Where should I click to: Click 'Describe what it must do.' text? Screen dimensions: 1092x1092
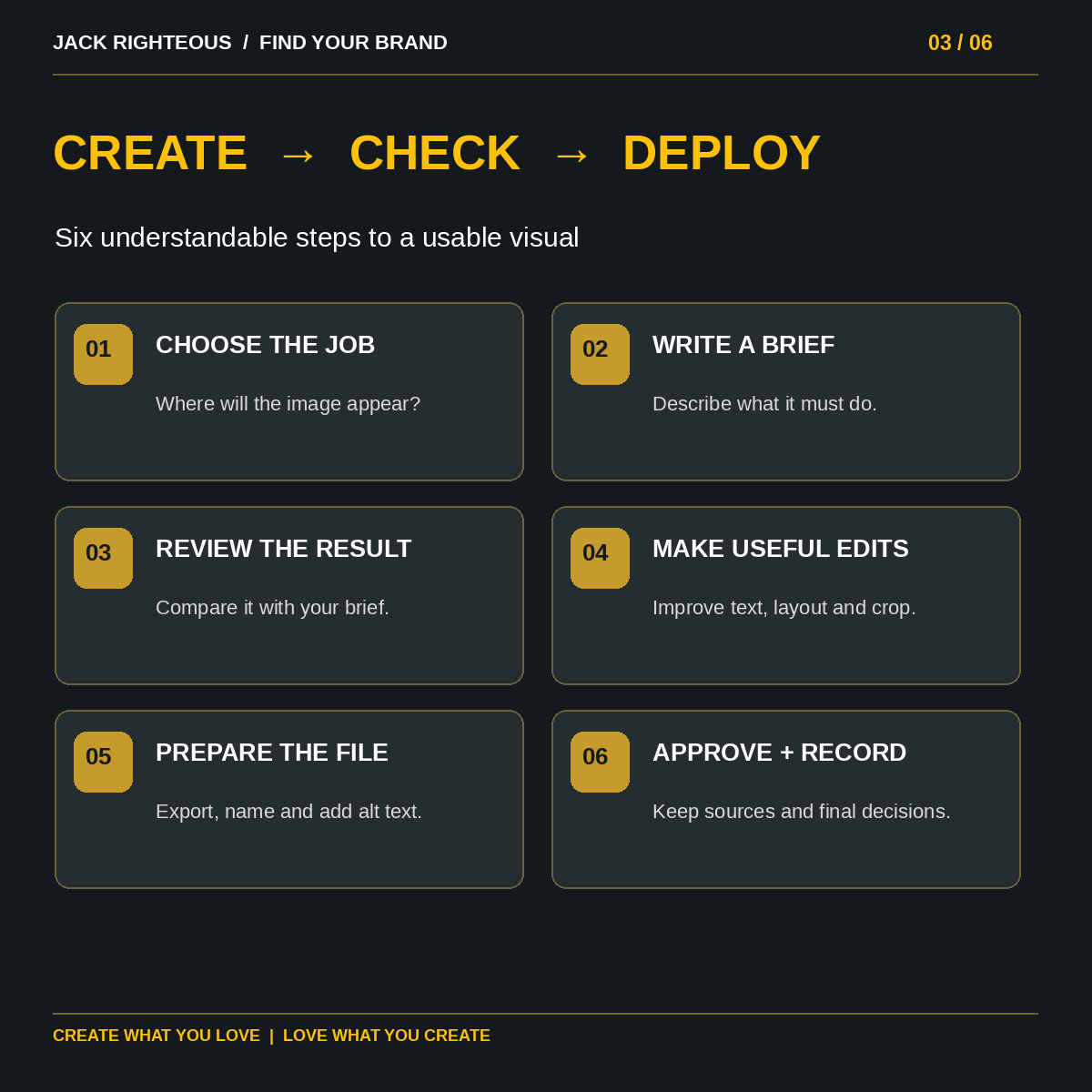[764, 404]
